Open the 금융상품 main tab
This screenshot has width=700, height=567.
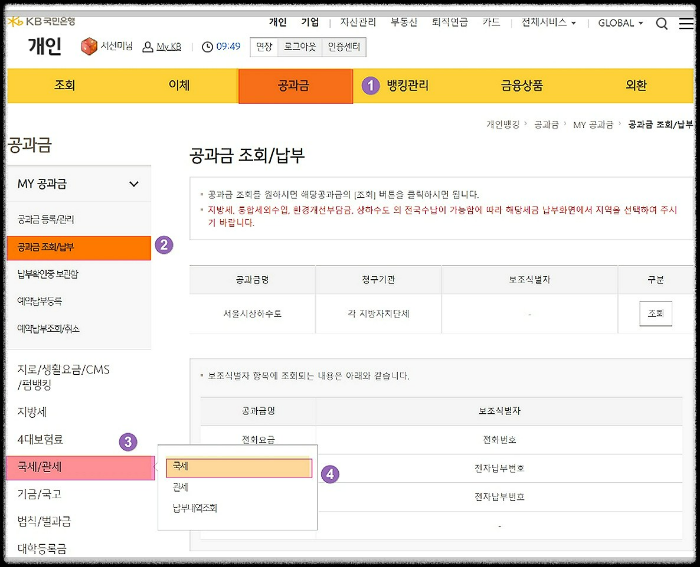[x=521, y=85]
